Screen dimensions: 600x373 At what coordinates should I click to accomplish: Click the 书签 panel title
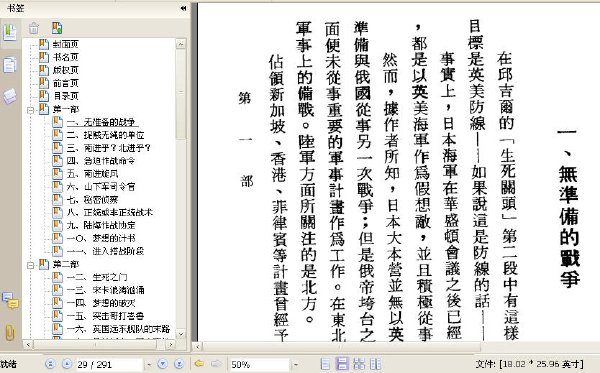click(x=15, y=8)
